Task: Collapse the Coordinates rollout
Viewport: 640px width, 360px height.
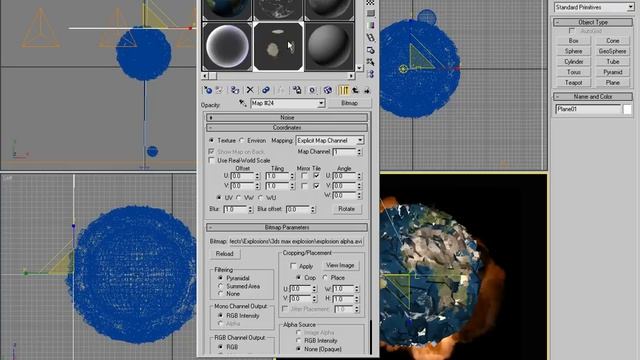Action: (287, 128)
